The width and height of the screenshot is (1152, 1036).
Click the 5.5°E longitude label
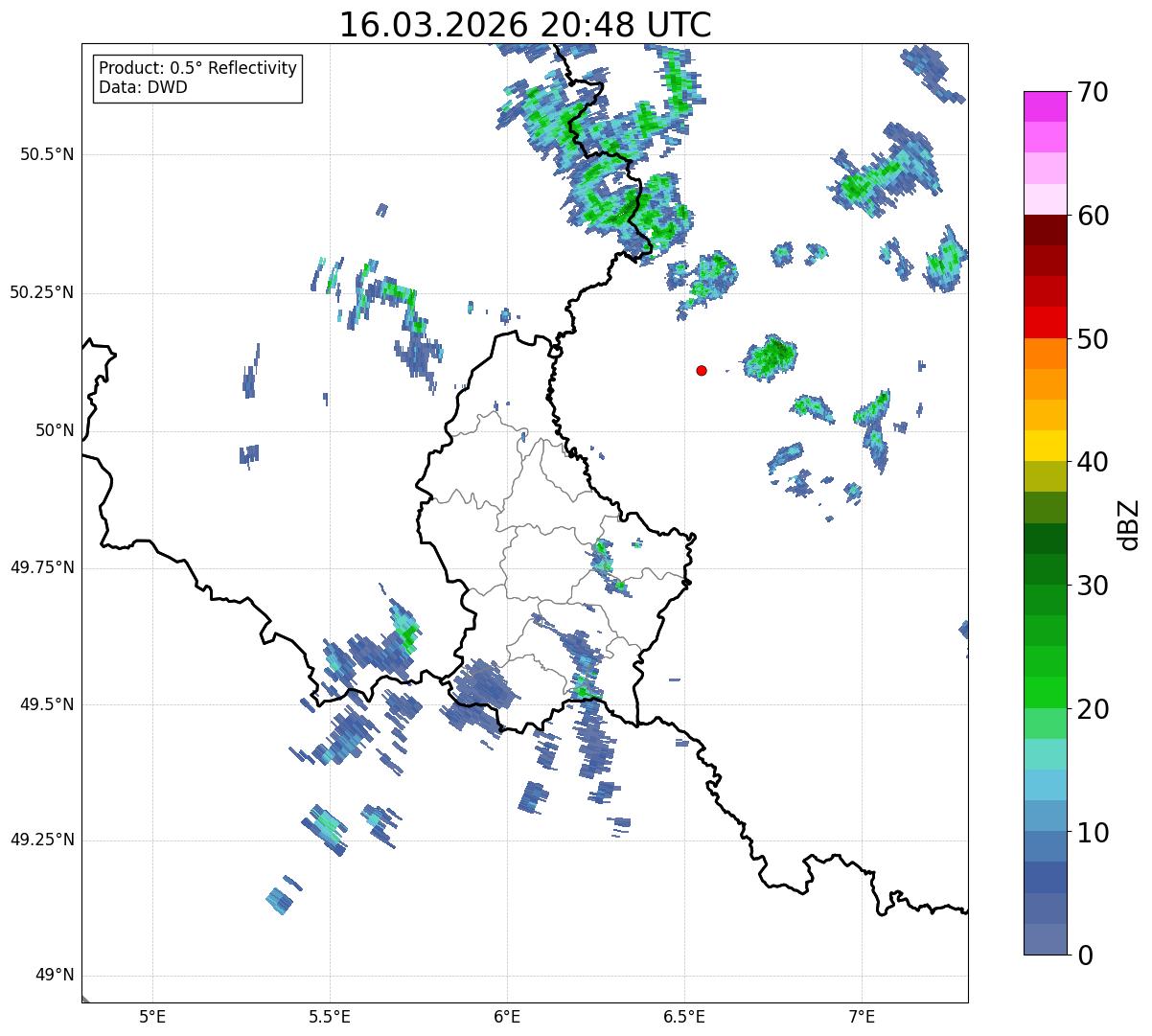(x=330, y=1017)
